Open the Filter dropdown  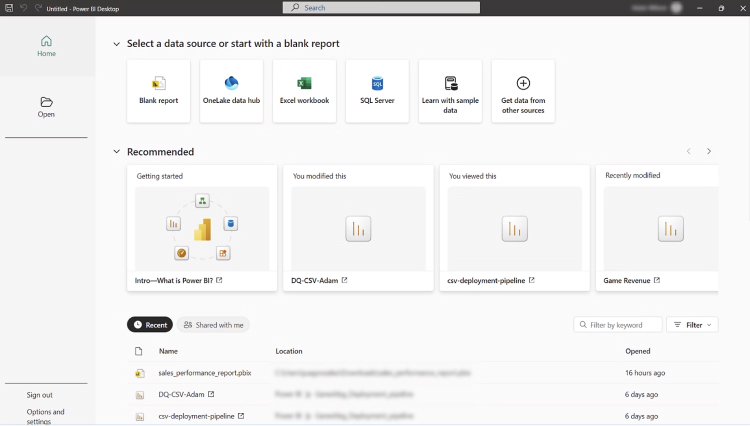[692, 325]
